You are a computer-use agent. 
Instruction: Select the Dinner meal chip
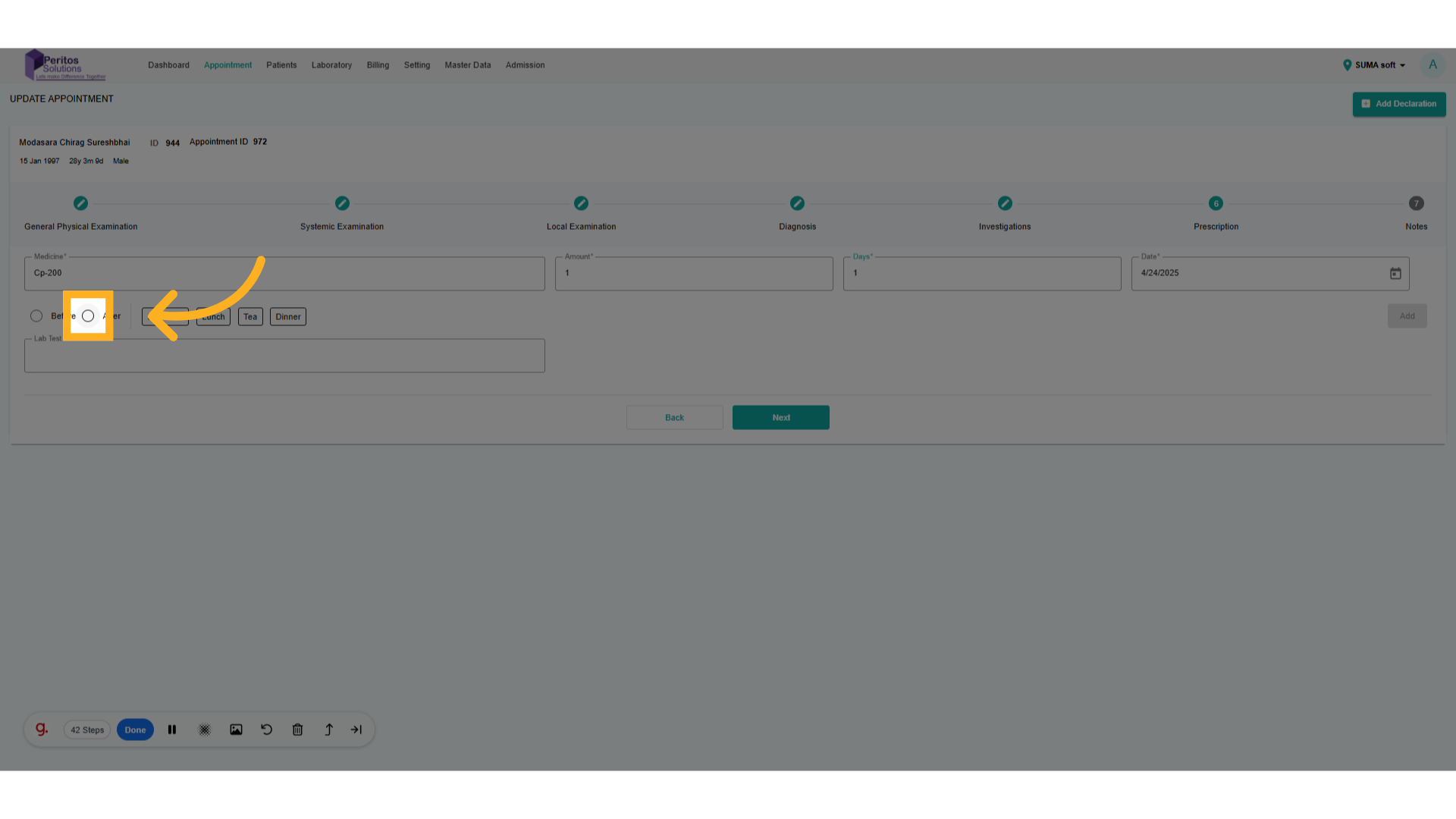click(x=287, y=316)
